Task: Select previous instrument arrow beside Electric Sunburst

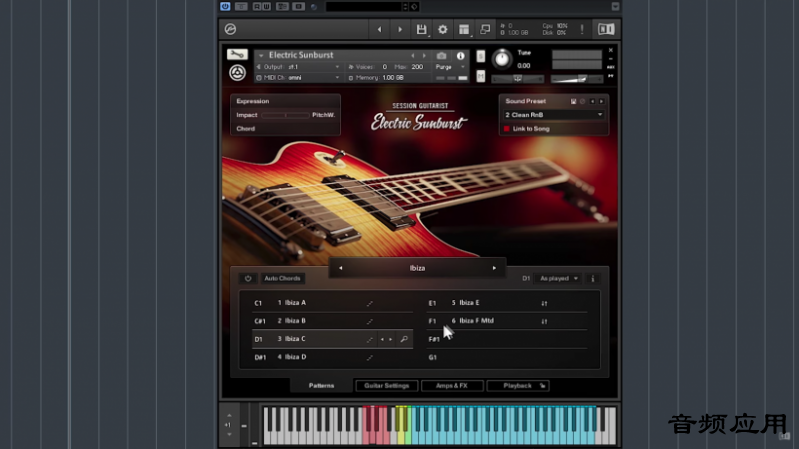Action: 413,55
